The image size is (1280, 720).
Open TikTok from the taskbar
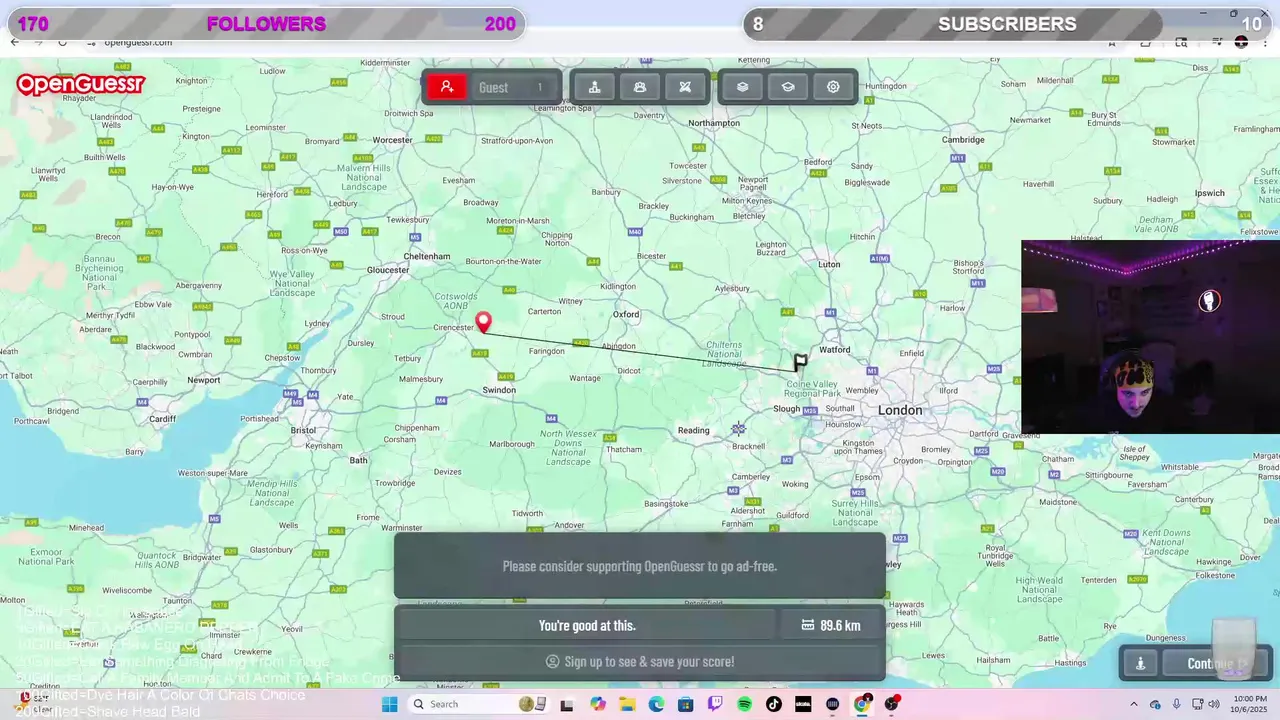point(773,704)
